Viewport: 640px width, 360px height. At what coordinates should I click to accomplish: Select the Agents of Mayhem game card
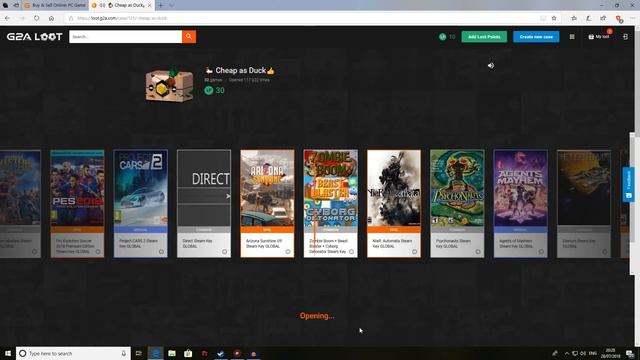point(520,203)
